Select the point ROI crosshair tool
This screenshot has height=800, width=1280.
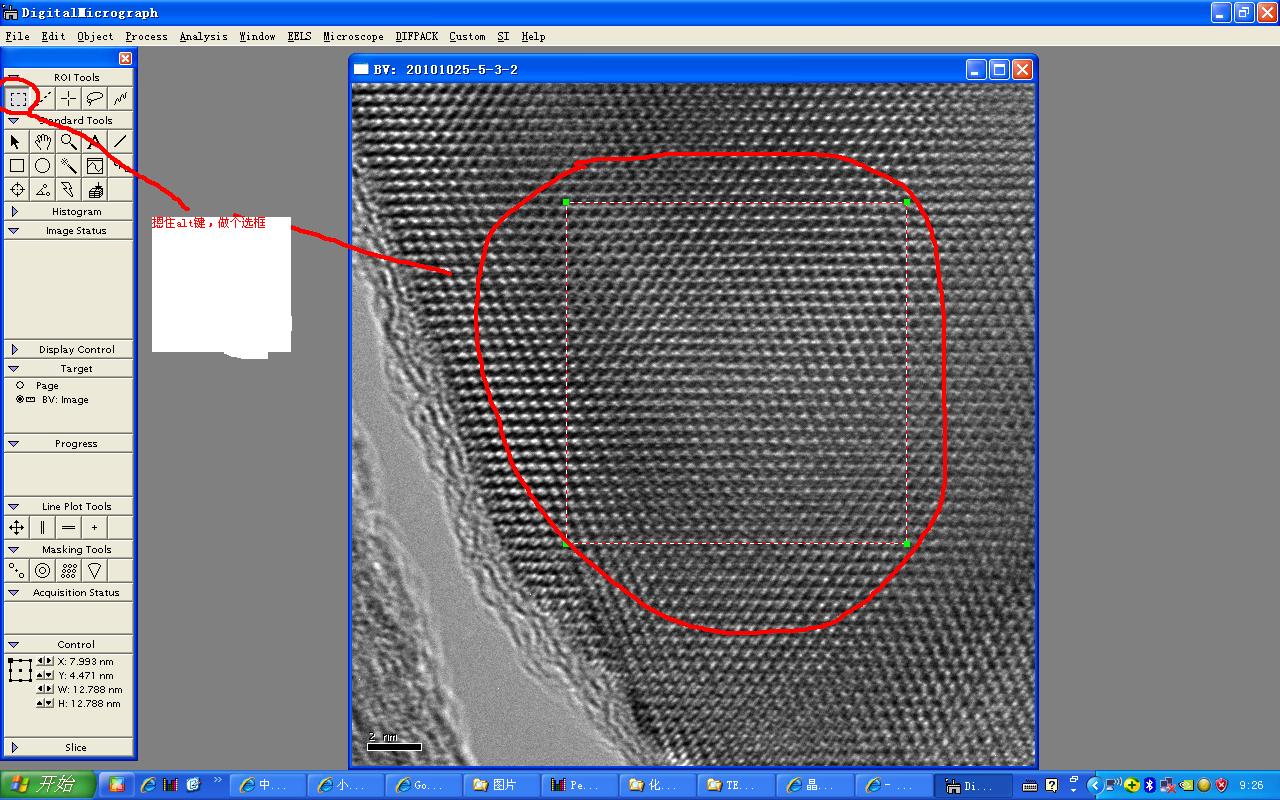pyautogui.click(x=68, y=98)
